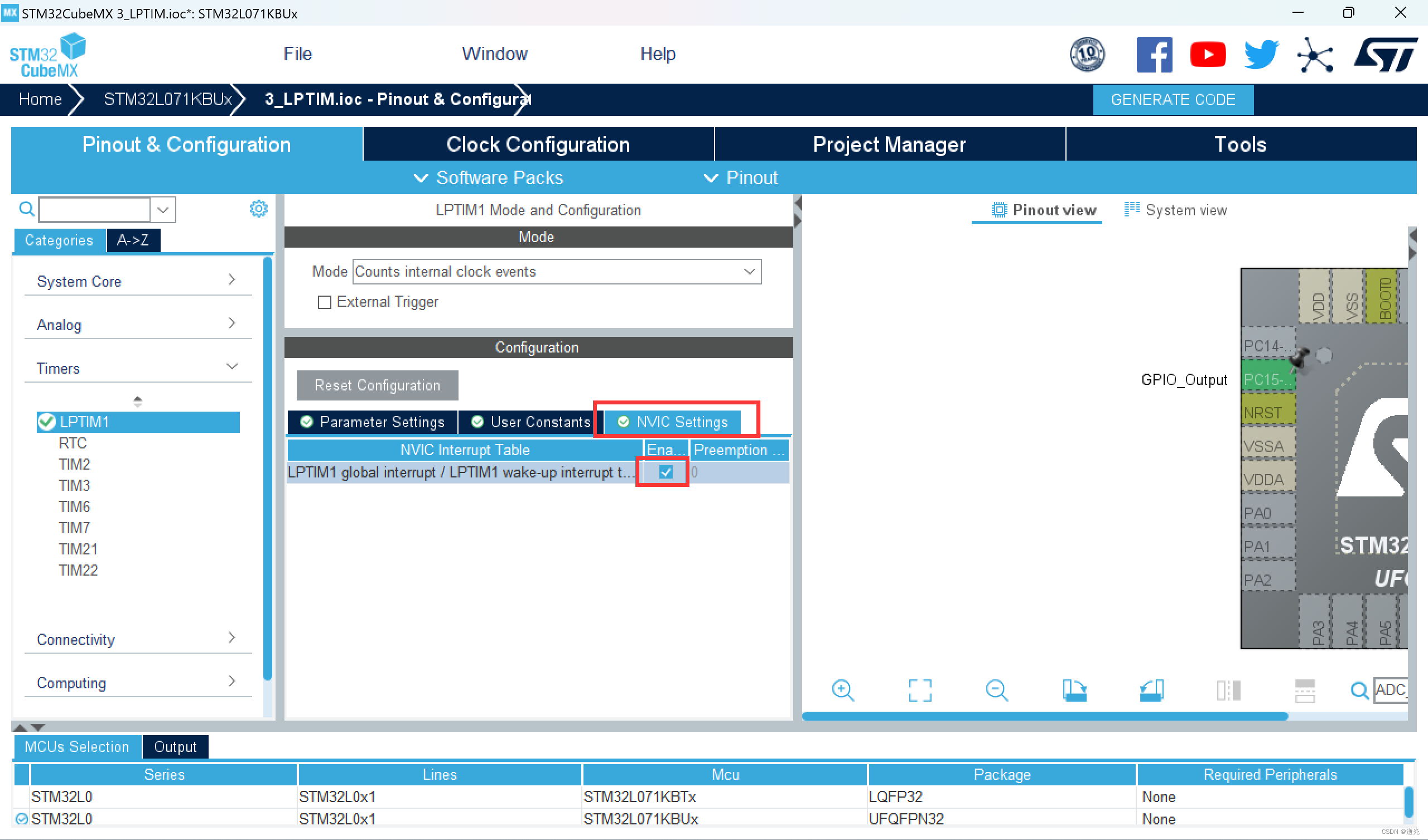The width and height of the screenshot is (1428, 840).
Task: Click the Preemption priority cell value 0
Action: (739, 472)
